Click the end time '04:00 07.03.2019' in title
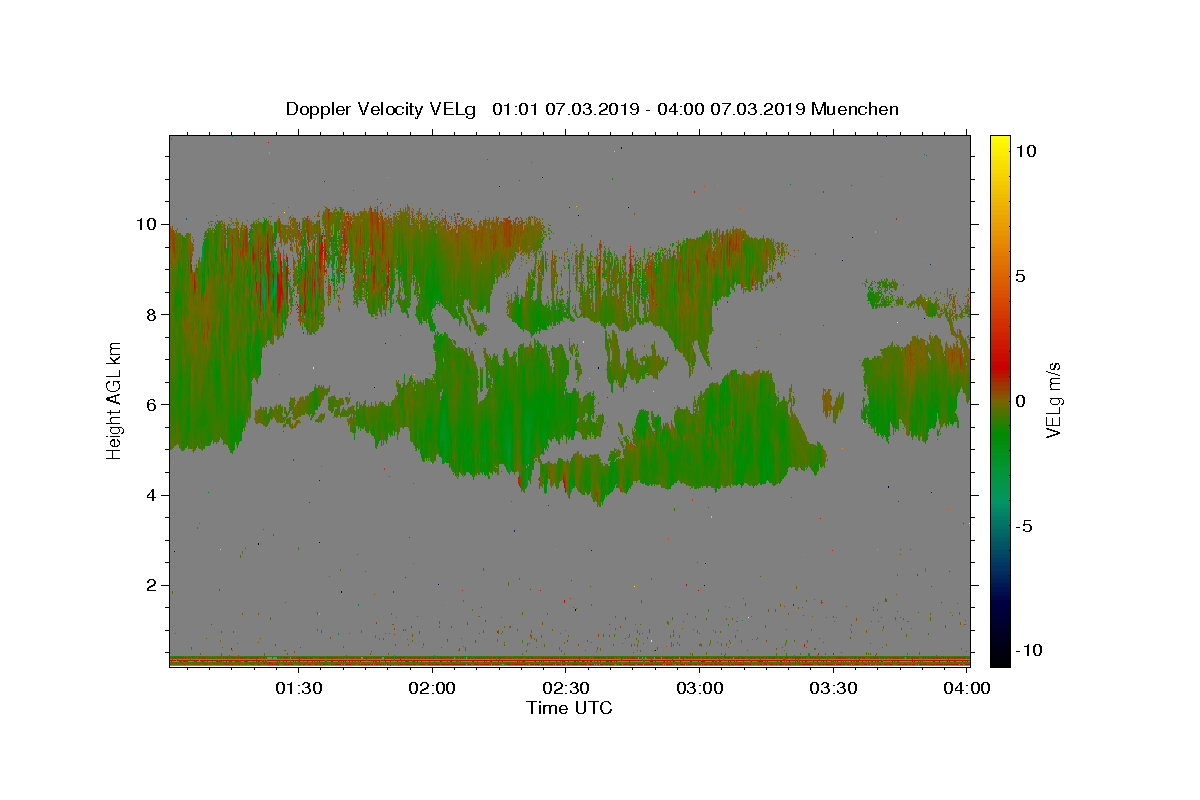The width and height of the screenshot is (1200, 800). [729, 109]
